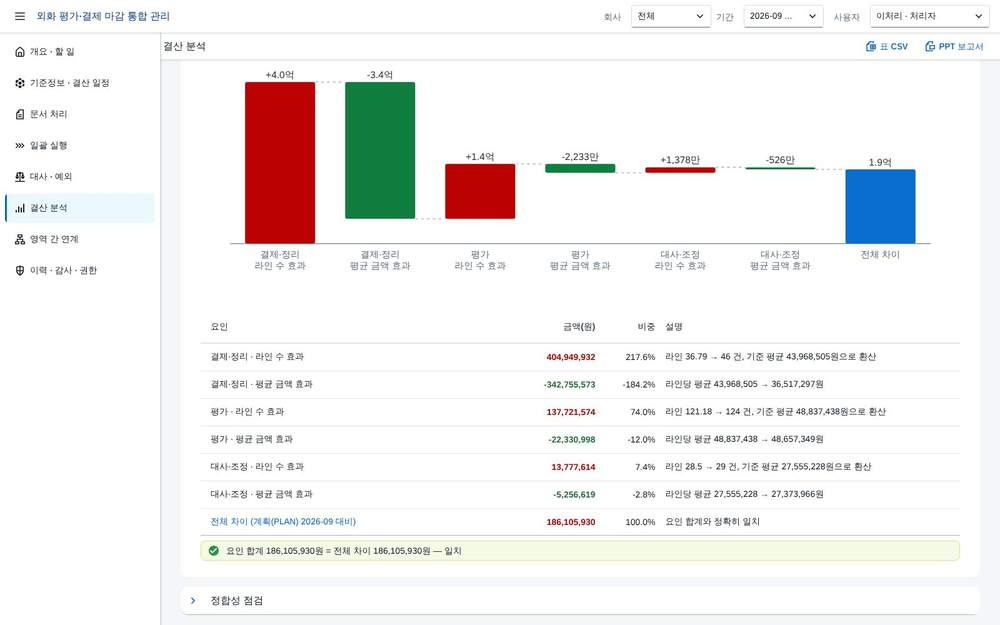Click the green -2,233만 평가 평균 금액 bar

click(x=580, y=168)
